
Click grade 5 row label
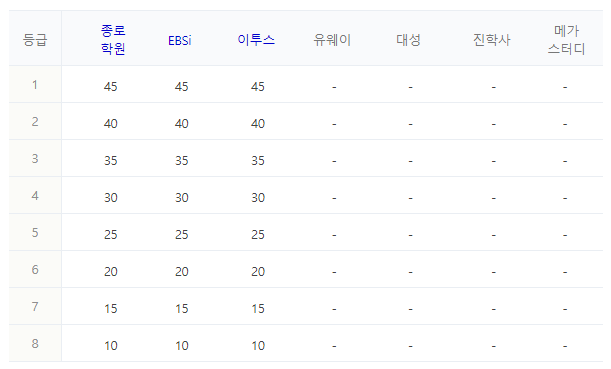(x=35, y=233)
